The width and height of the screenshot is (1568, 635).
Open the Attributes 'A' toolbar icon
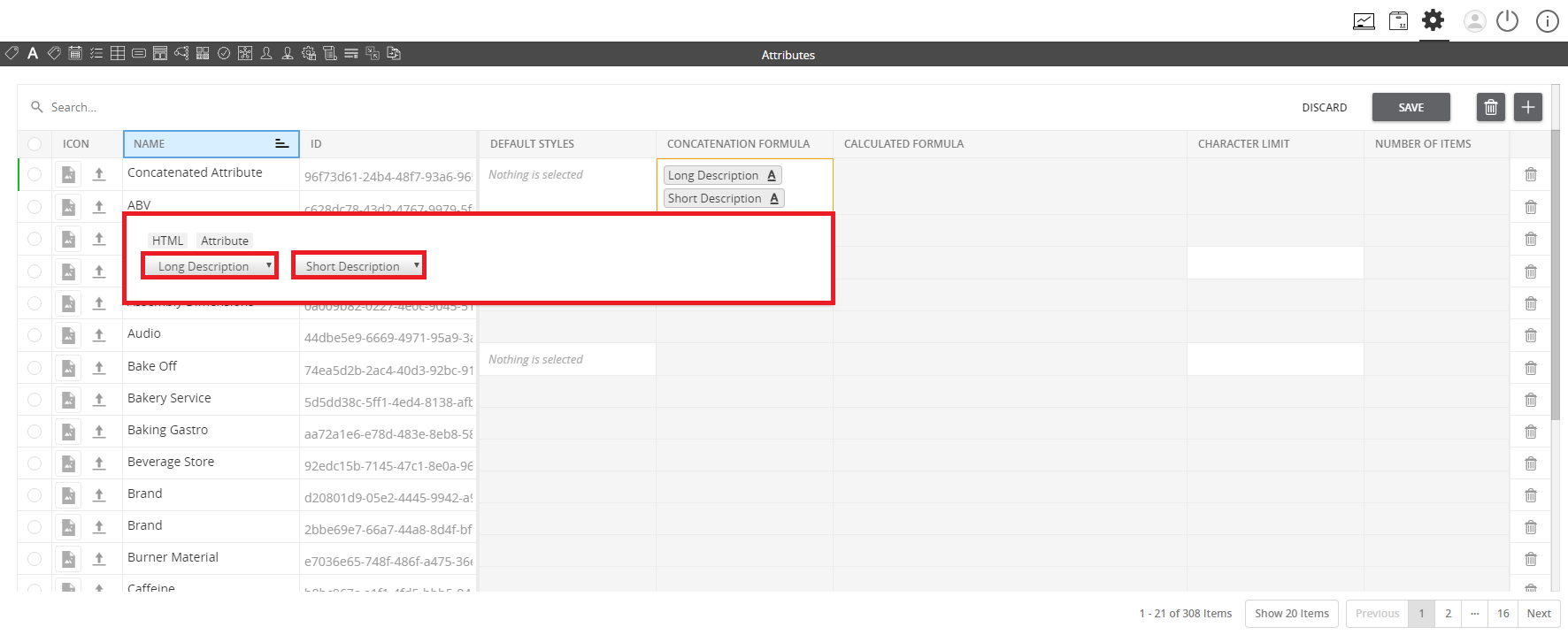tap(33, 53)
